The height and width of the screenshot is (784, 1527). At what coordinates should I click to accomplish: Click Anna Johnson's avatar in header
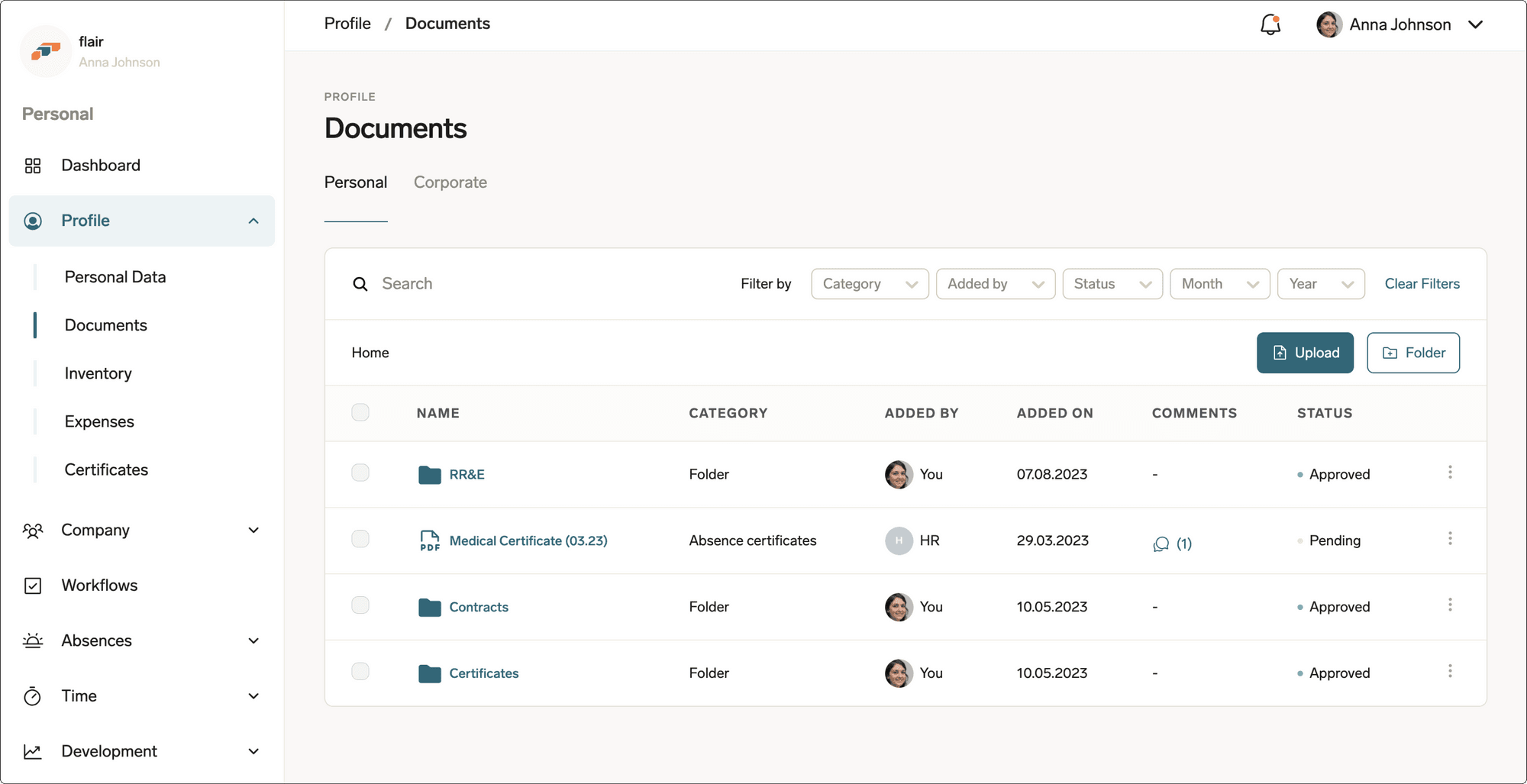1329,24
